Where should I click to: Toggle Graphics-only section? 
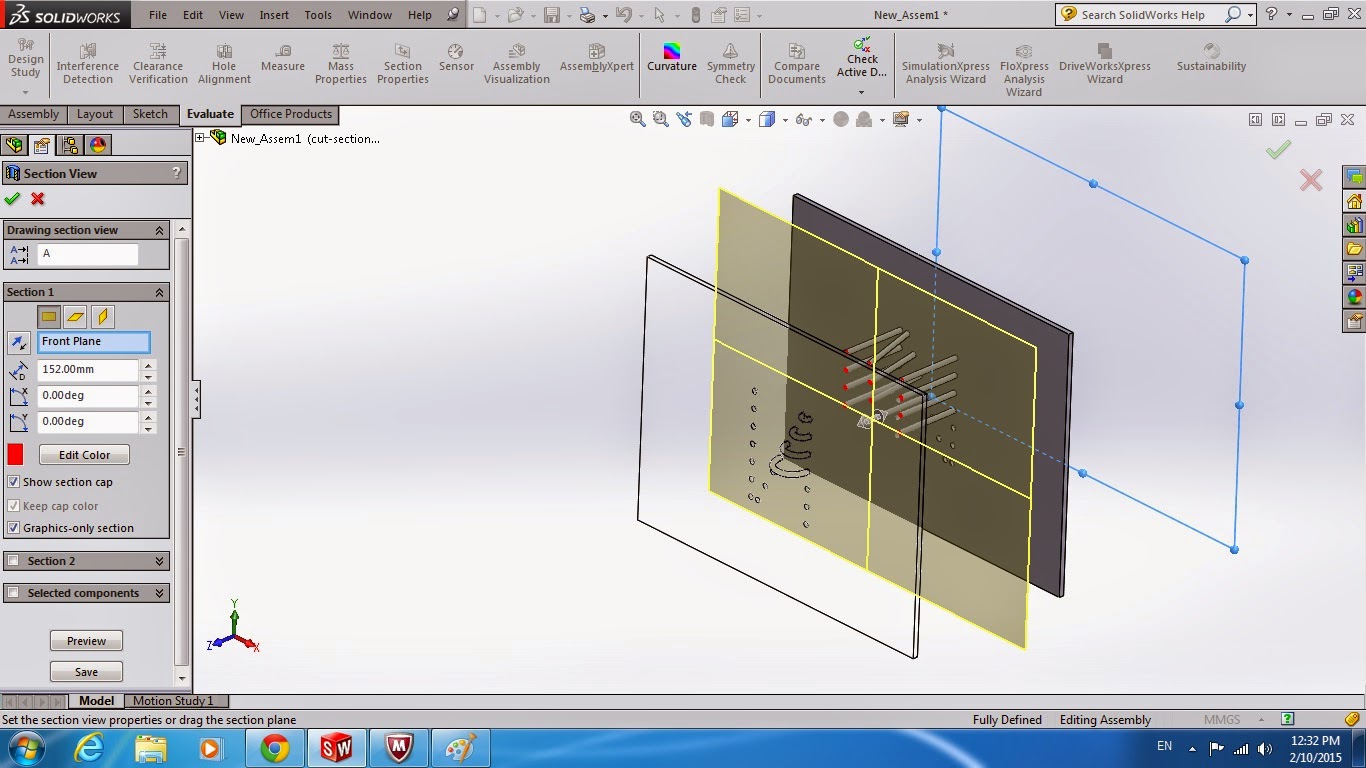coord(13,528)
